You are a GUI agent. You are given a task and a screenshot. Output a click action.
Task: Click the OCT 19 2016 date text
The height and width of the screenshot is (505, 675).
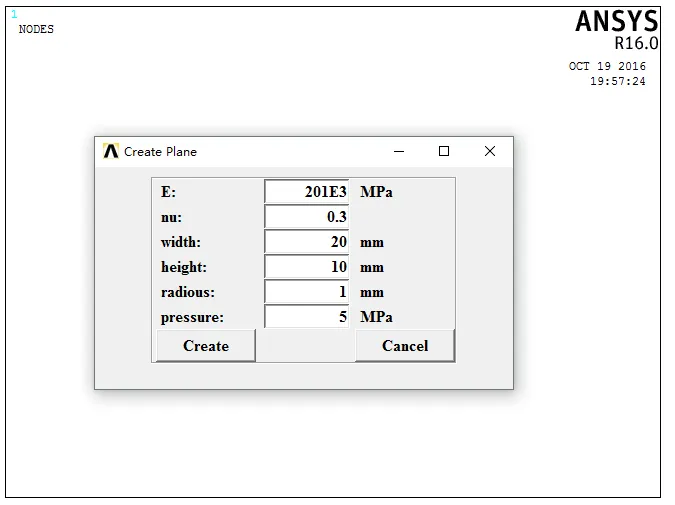tap(607, 66)
